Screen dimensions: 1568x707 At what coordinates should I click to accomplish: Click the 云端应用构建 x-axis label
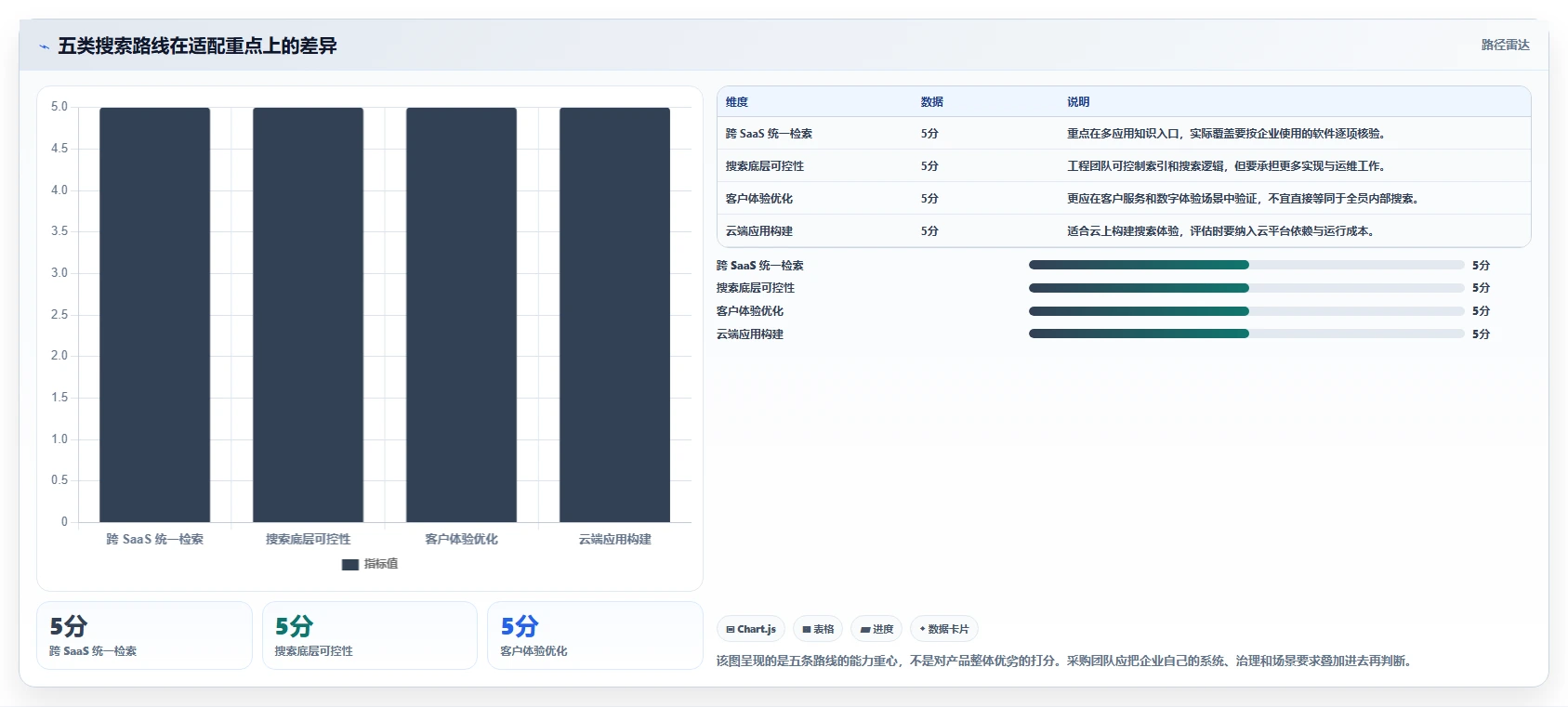pos(614,539)
